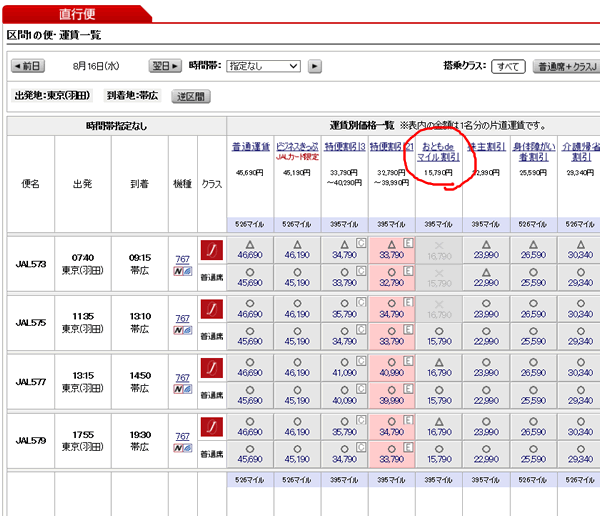Go to the next day (翌日)
Screen dimensions: 600x516
(x=165, y=66)
